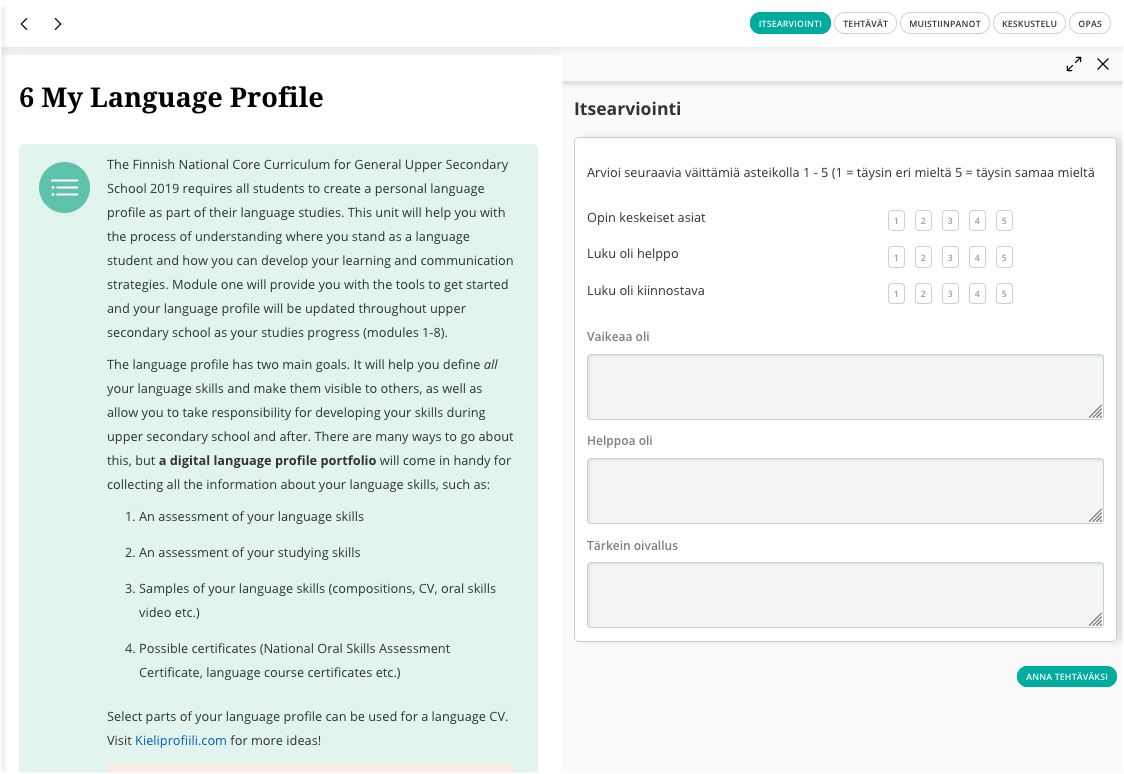The height and width of the screenshot is (774, 1124).
Task: Rate 'Opin keskeiset asiat' as 1
Action: 897,221
